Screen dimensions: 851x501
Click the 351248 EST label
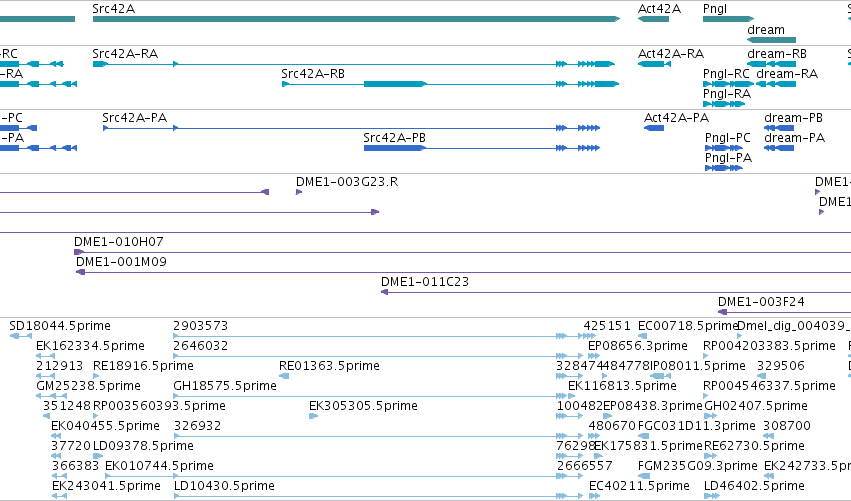(x=67, y=406)
